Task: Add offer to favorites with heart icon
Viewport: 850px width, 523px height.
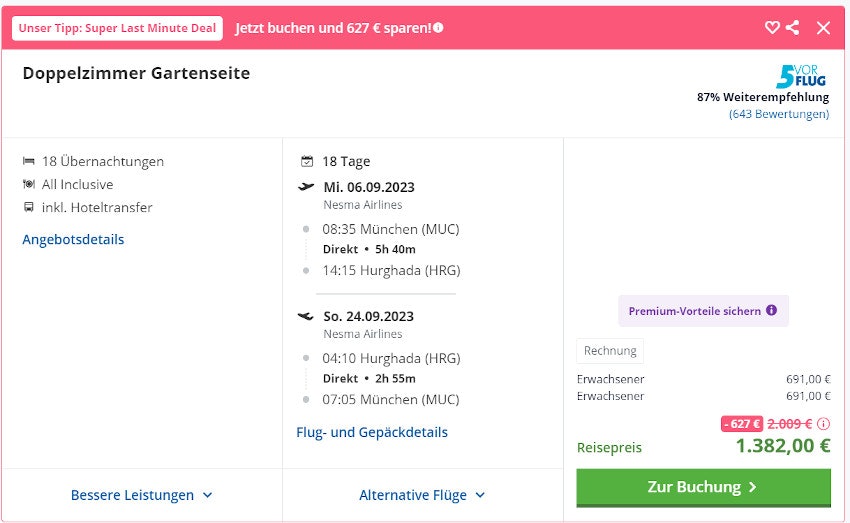Action: tap(772, 28)
